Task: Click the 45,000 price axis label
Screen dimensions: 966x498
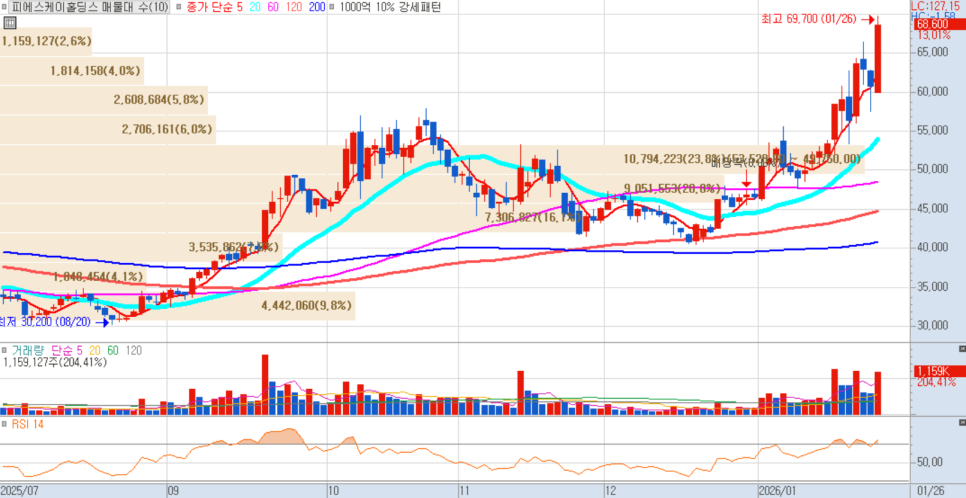Action: (x=932, y=209)
